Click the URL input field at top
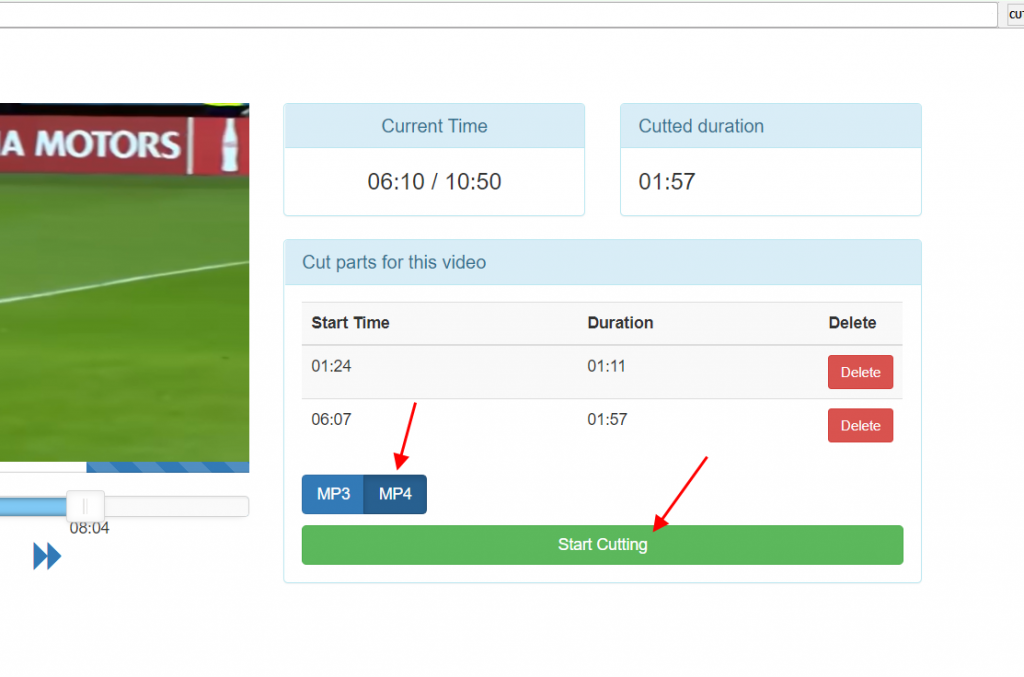The height and width of the screenshot is (677, 1024). pyautogui.click(x=498, y=15)
